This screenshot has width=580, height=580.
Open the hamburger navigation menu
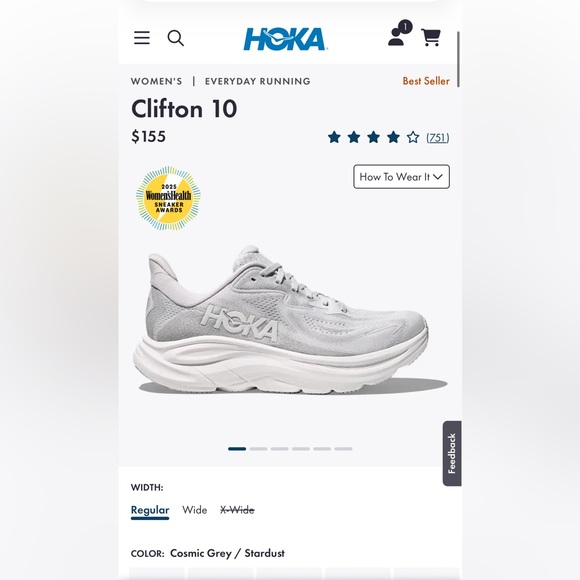(142, 38)
